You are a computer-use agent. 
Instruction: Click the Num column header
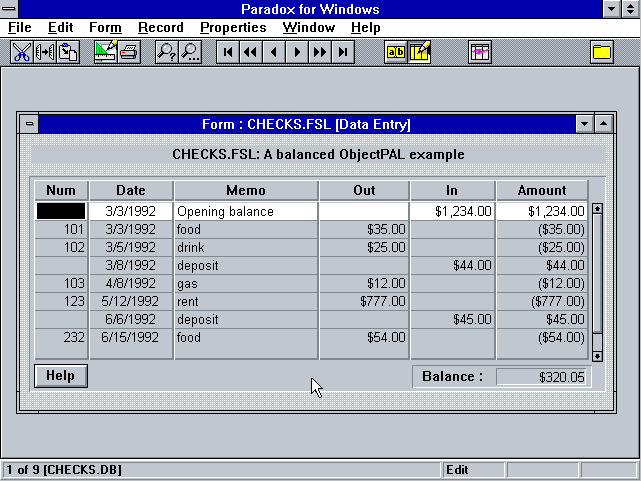pyautogui.click(x=61, y=190)
